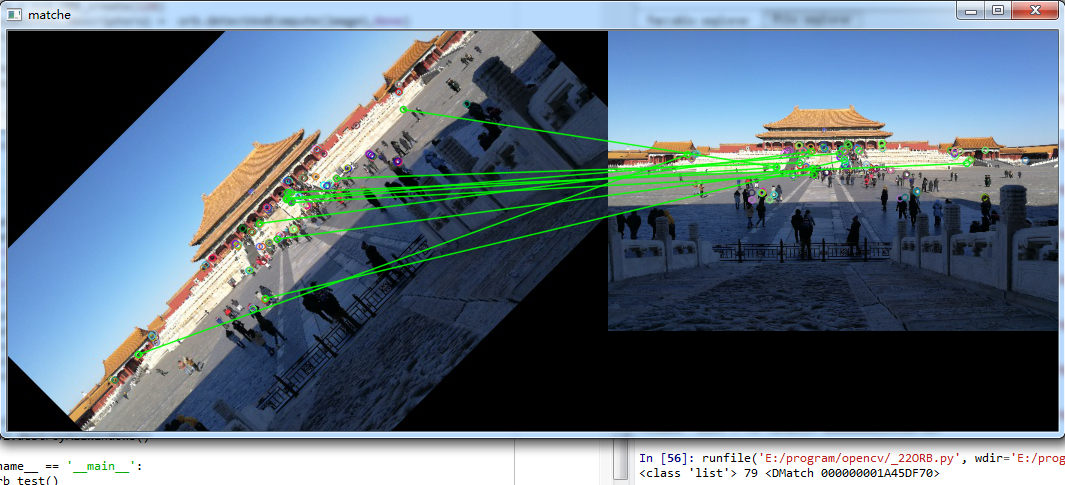Click the "<class 'list'> 79" output line

[789, 473]
